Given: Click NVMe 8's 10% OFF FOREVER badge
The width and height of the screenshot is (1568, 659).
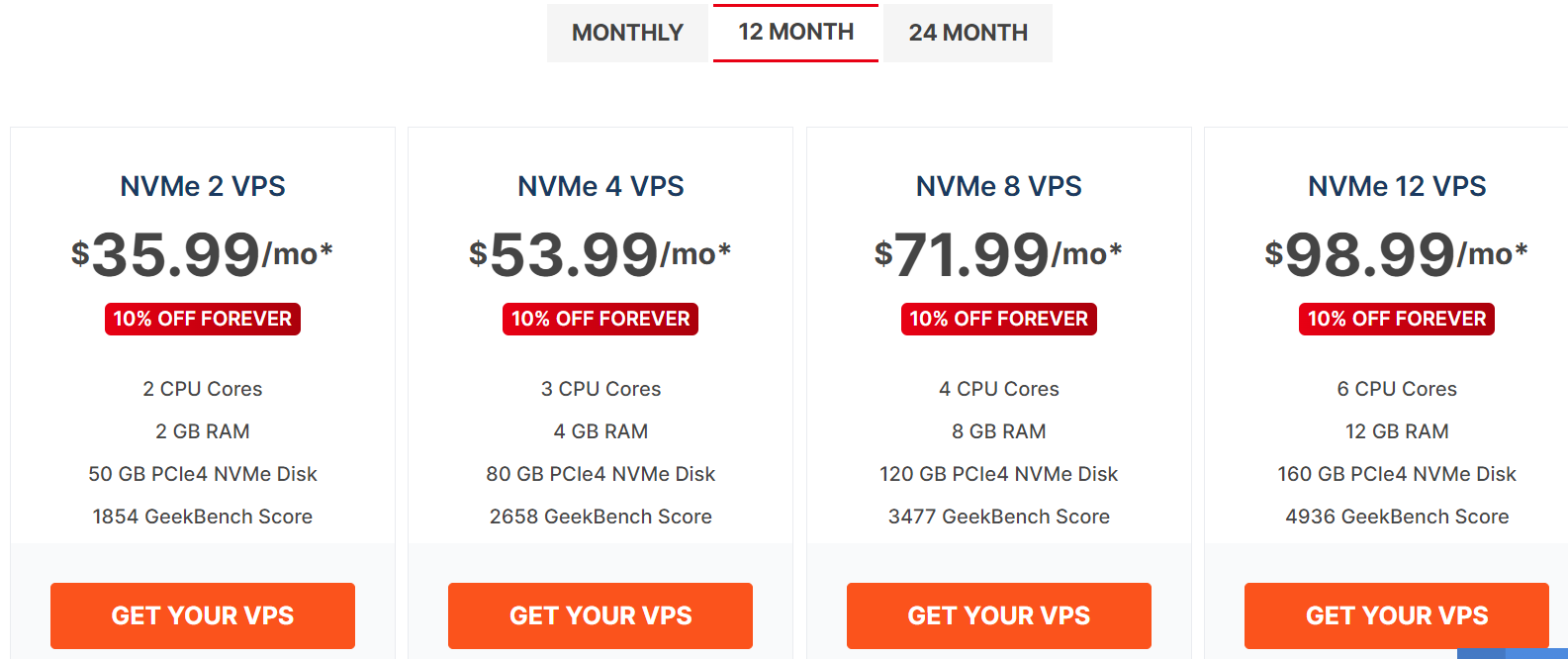Looking at the screenshot, I should coord(998,319).
